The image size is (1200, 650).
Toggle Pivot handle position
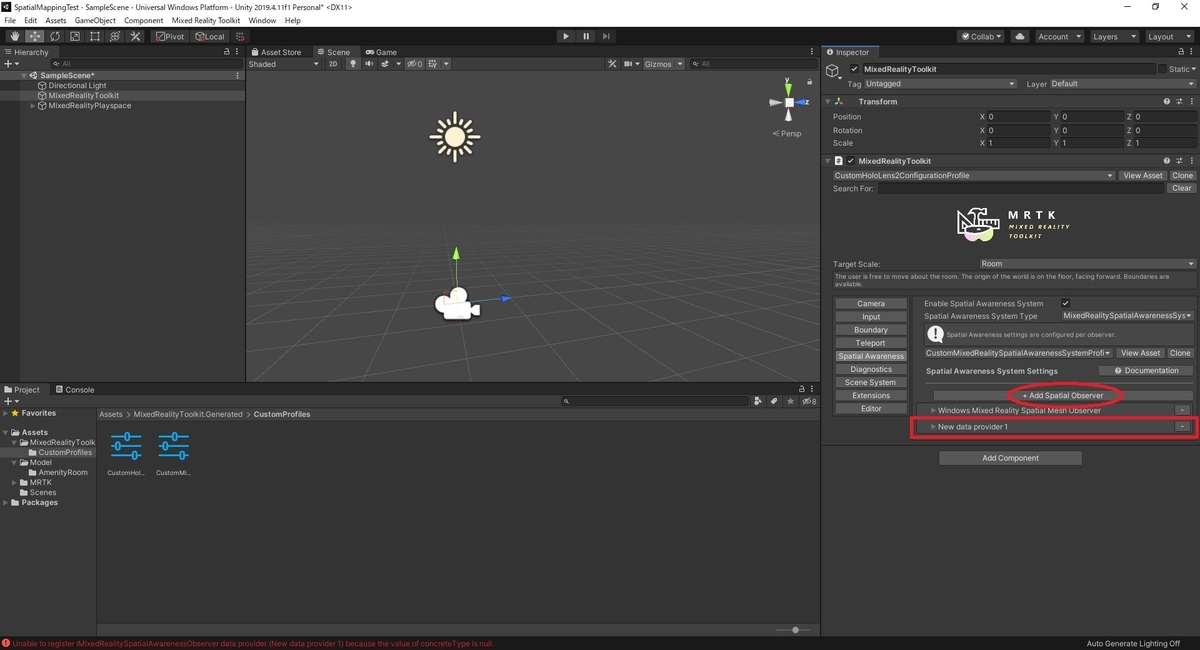coord(171,36)
